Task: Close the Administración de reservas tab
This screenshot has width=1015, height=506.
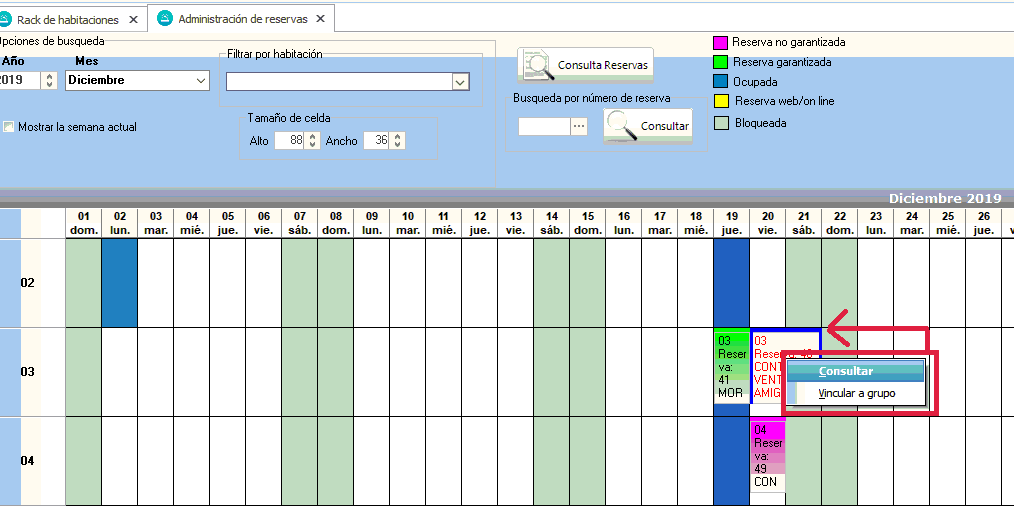Action: pos(320,19)
